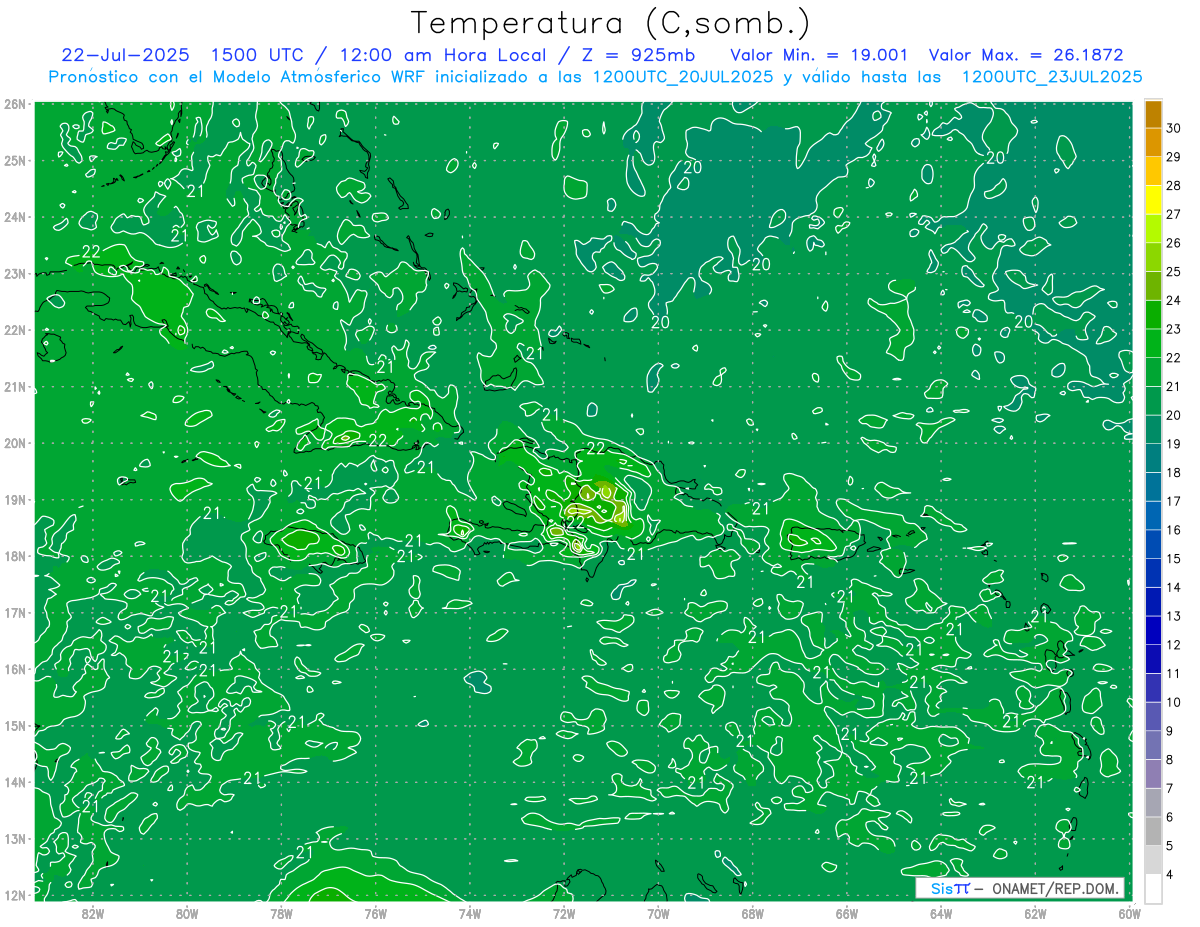Click the '76W' longitude axis label

pos(375,913)
